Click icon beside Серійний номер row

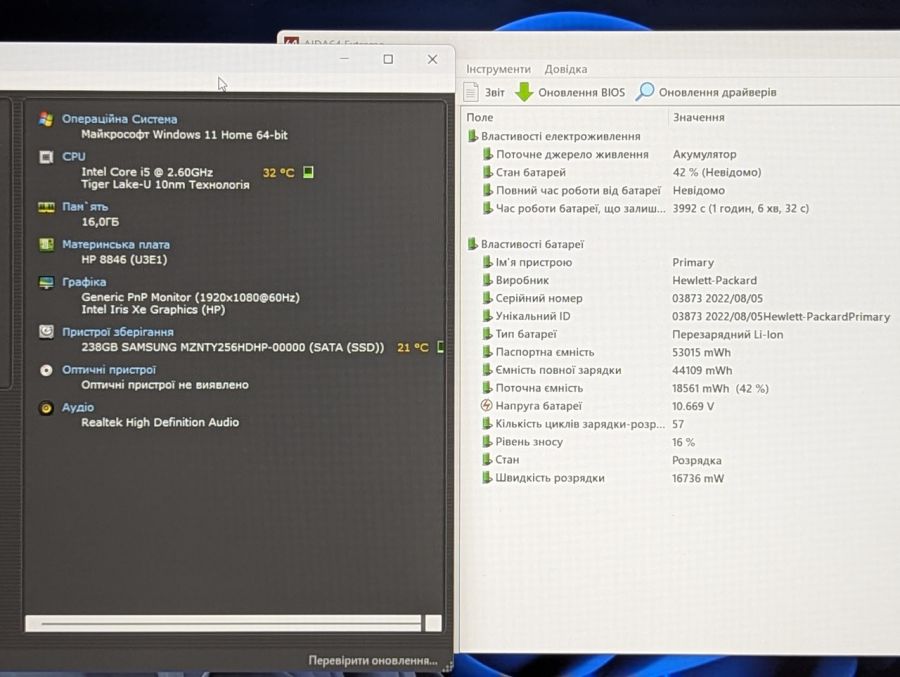(487, 297)
